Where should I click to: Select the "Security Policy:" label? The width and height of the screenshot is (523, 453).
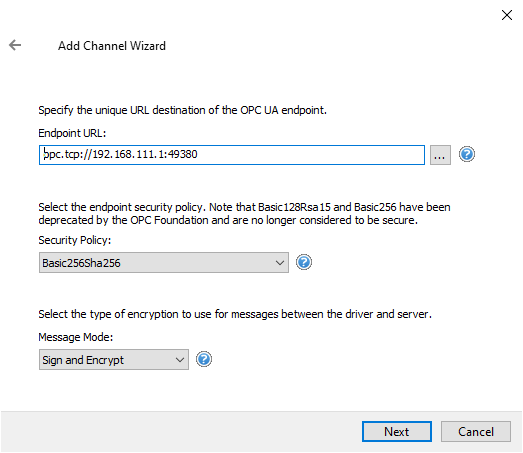point(75,240)
